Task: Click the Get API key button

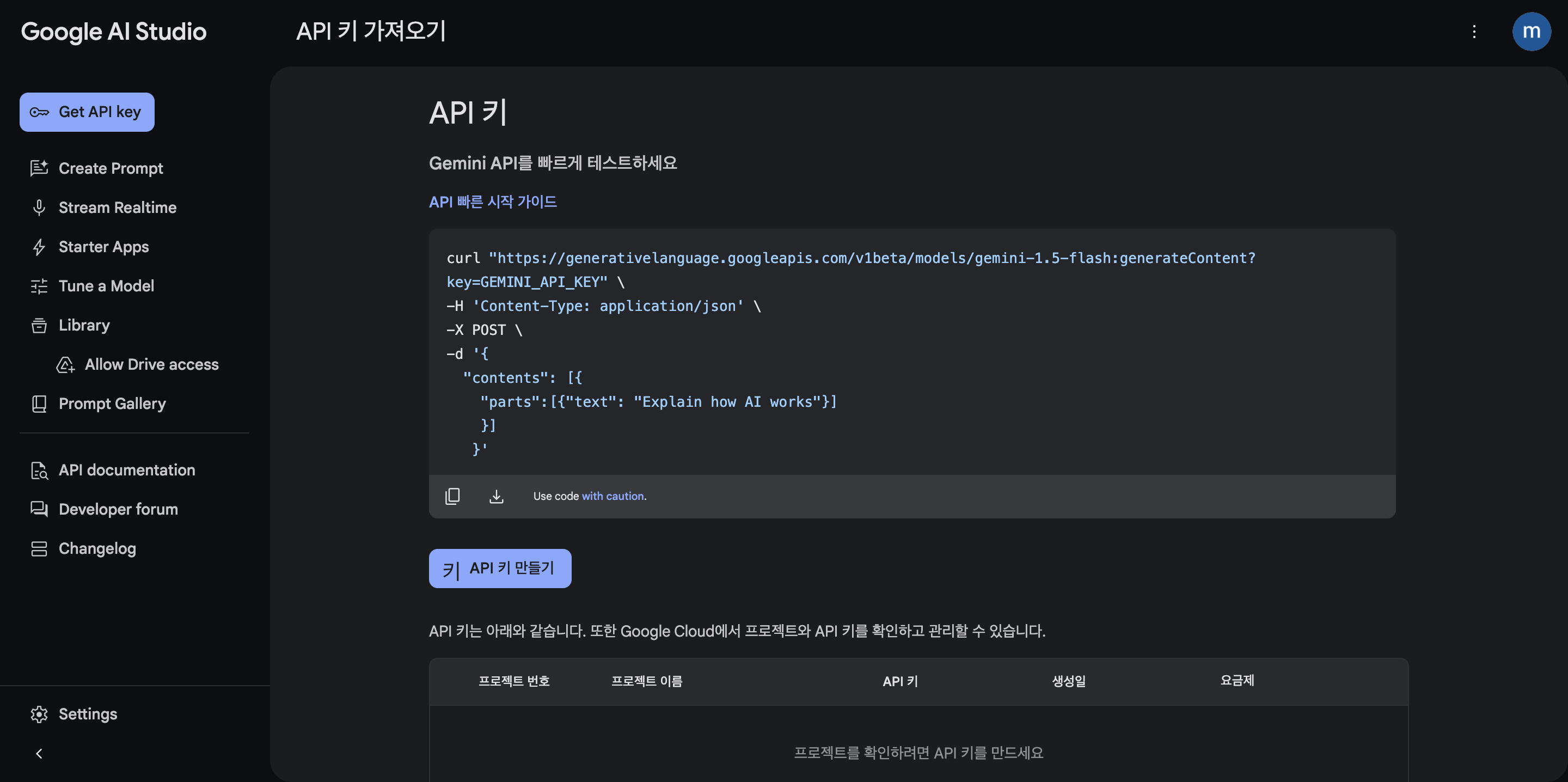Action: click(x=87, y=112)
